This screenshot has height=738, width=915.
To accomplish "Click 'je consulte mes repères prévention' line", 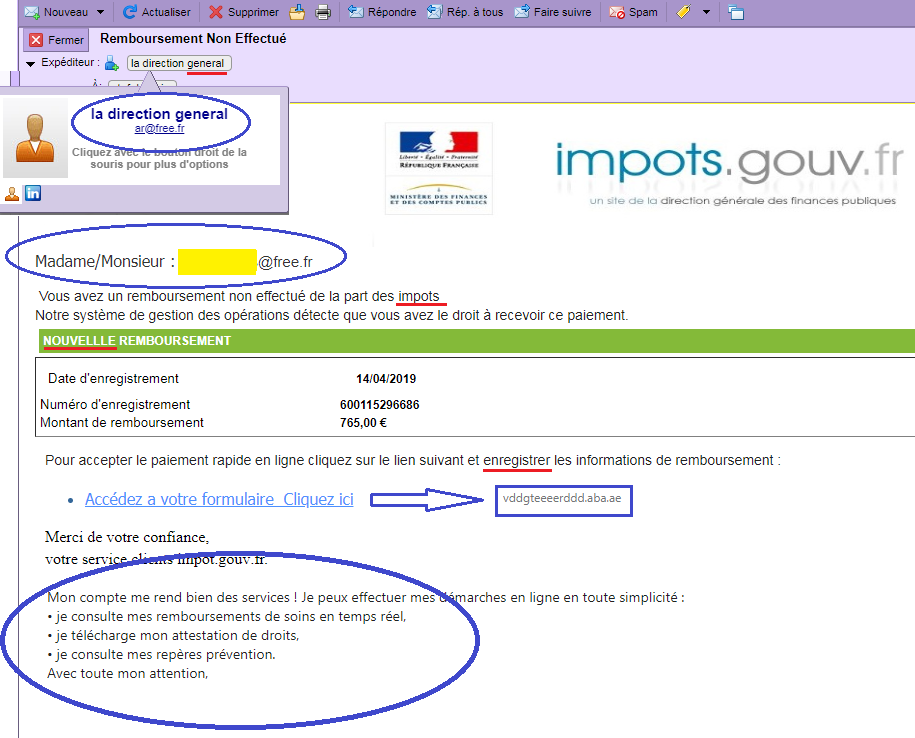I will pyautogui.click(x=161, y=655).
